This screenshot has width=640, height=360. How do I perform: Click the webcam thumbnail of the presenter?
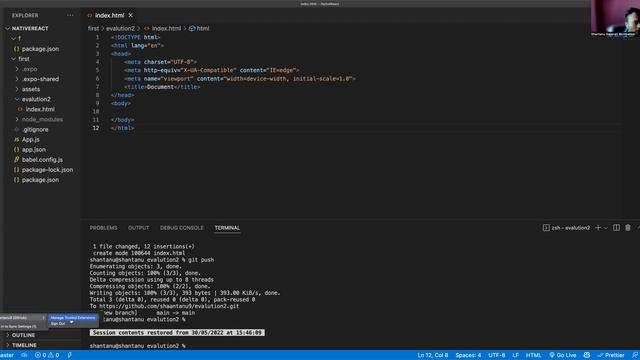pyautogui.click(x=615, y=19)
